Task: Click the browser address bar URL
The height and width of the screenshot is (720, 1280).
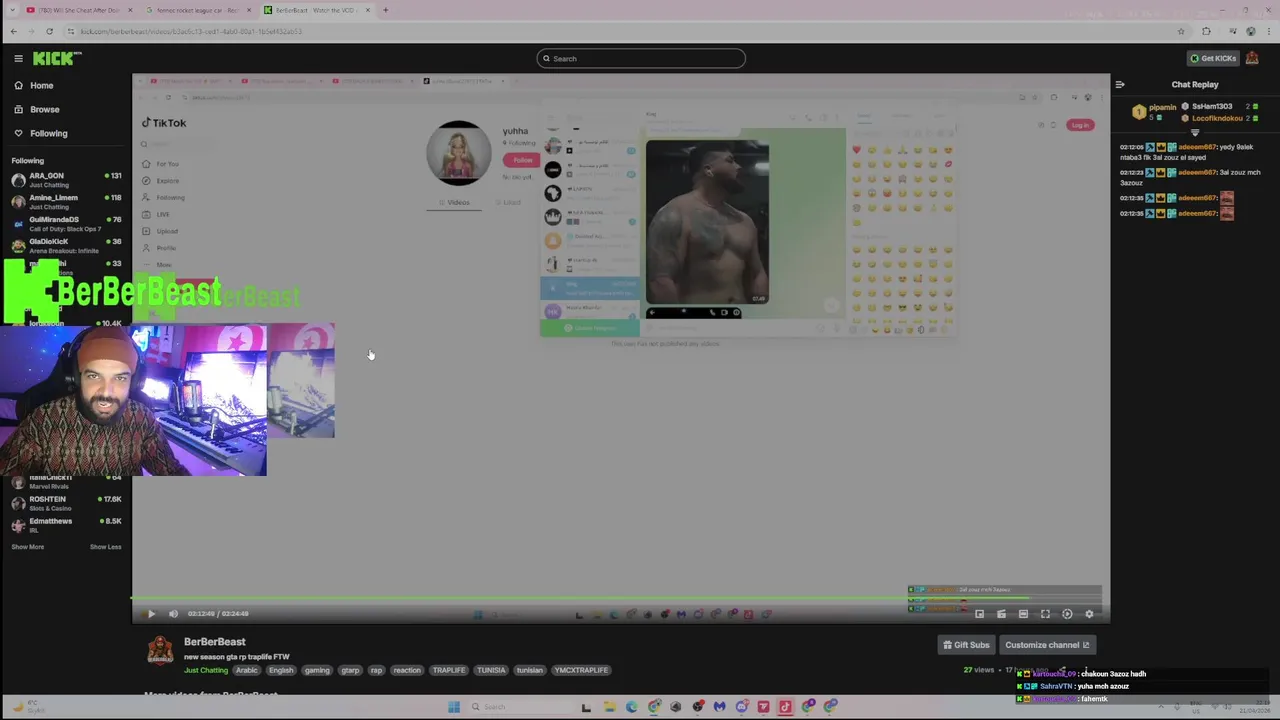Action: 191,31
